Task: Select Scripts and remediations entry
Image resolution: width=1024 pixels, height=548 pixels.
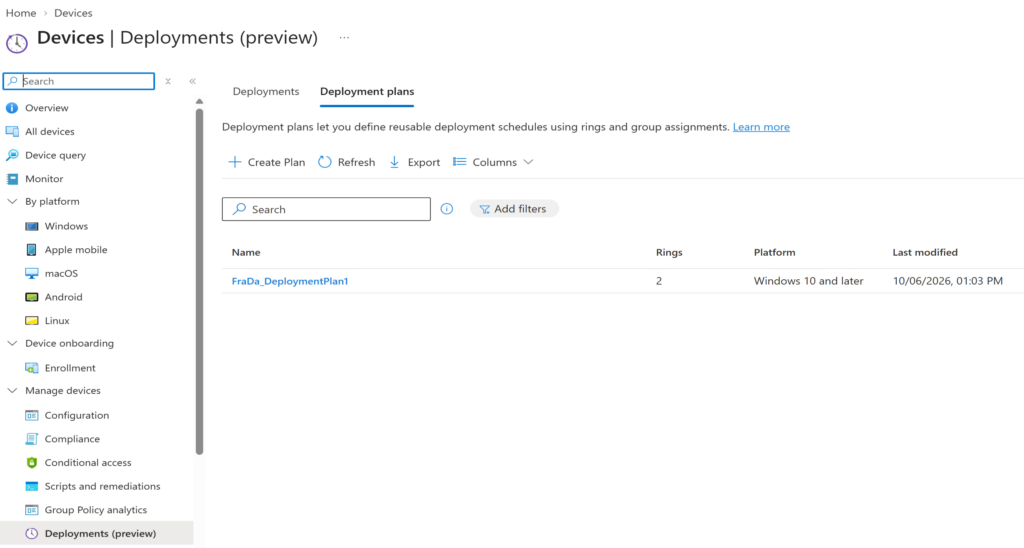Action: click(103, 486)
